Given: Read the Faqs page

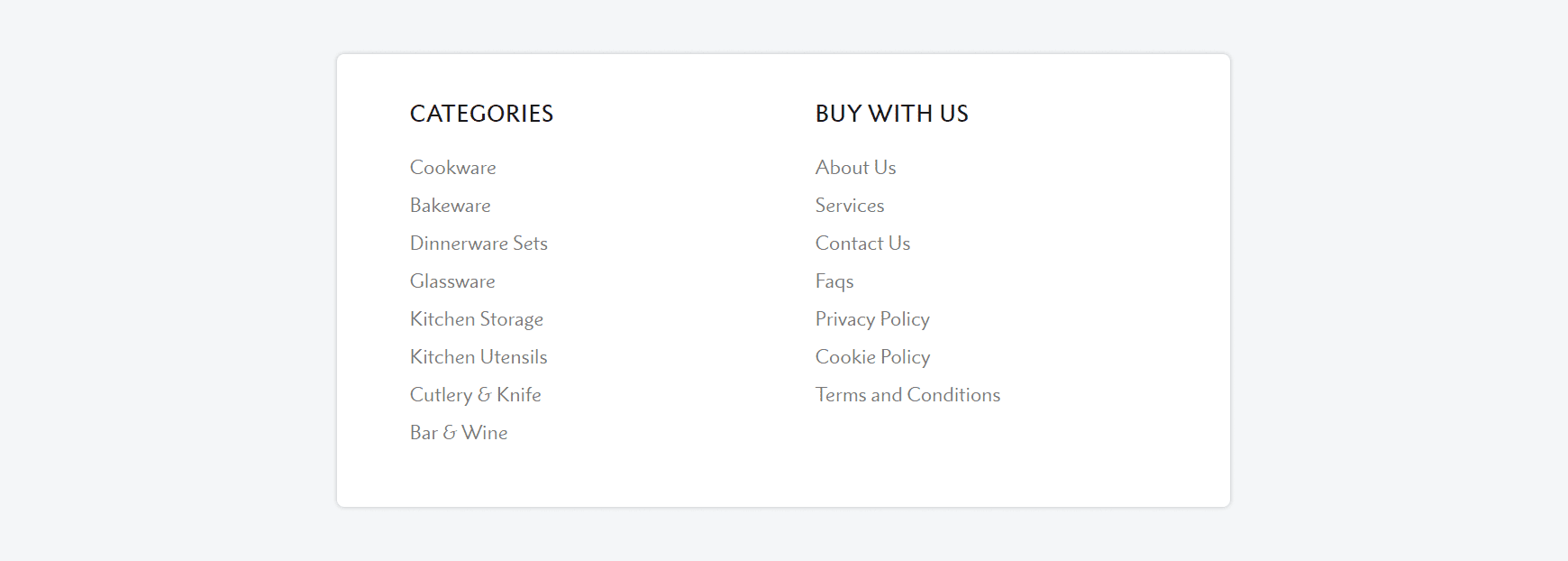Looking at the screenshot, I should tap(834, 281).
